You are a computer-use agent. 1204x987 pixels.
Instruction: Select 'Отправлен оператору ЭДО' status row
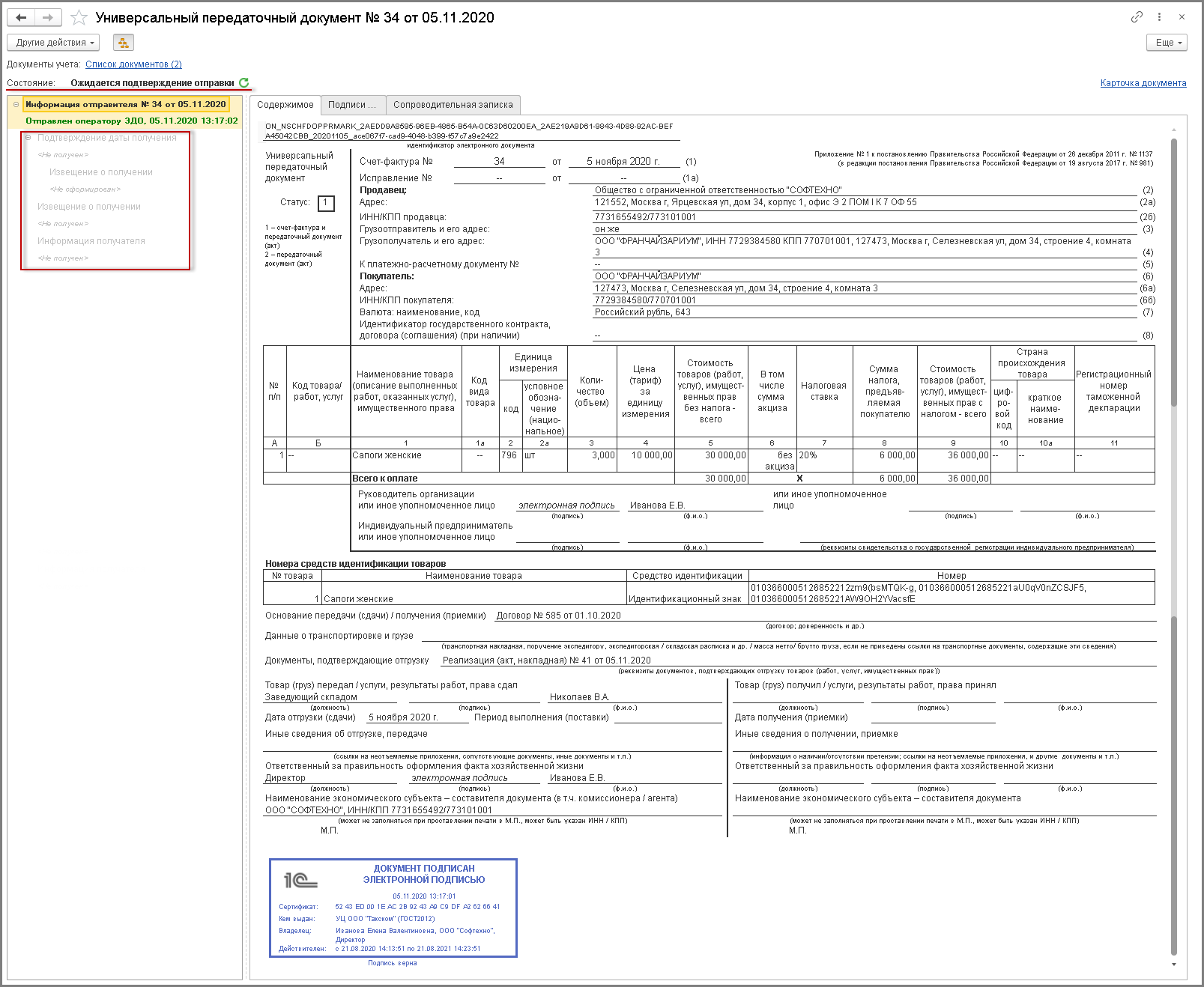(x=132, y=121)
